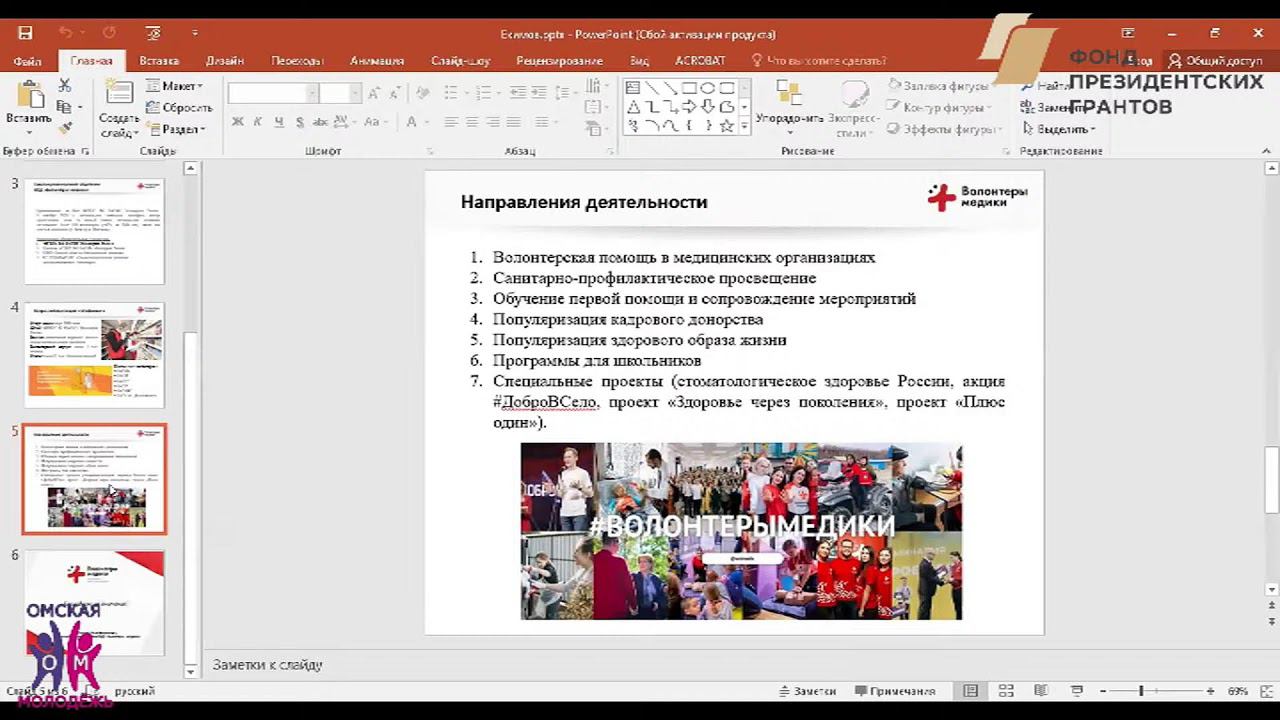The image size is (1280, 720).
Task: Pick the star shape in shapes gallery
Action: [727, 126]
